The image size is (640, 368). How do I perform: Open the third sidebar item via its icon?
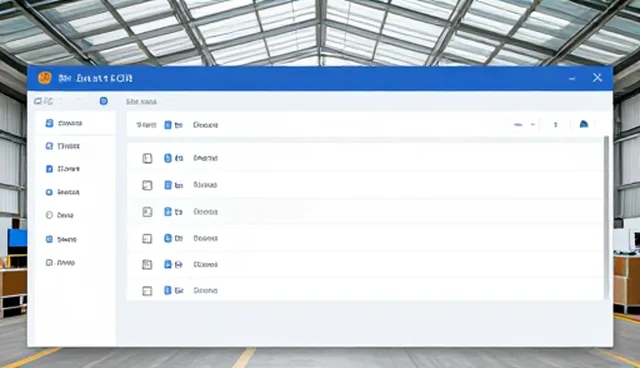click(x=49, y=169)
